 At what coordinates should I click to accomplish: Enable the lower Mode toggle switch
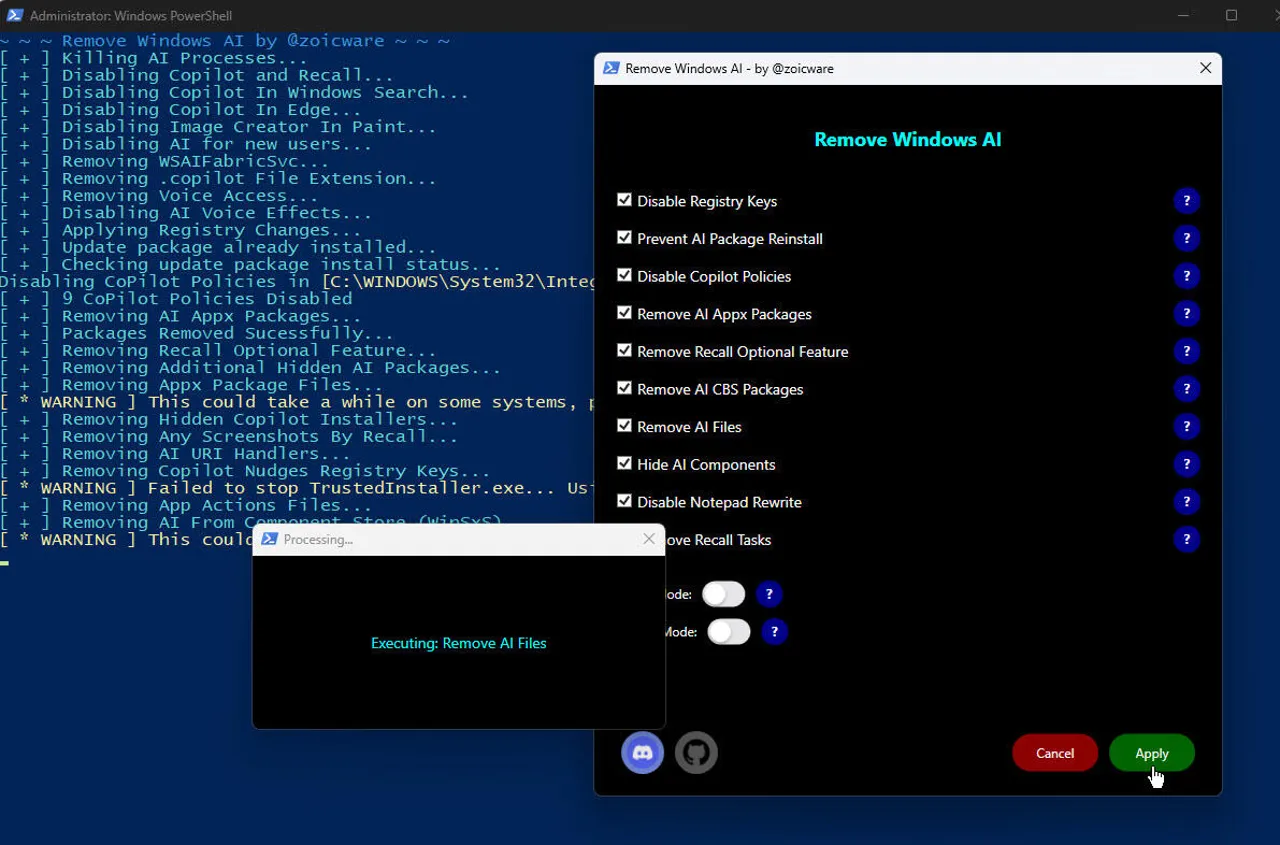coord(729,631)
